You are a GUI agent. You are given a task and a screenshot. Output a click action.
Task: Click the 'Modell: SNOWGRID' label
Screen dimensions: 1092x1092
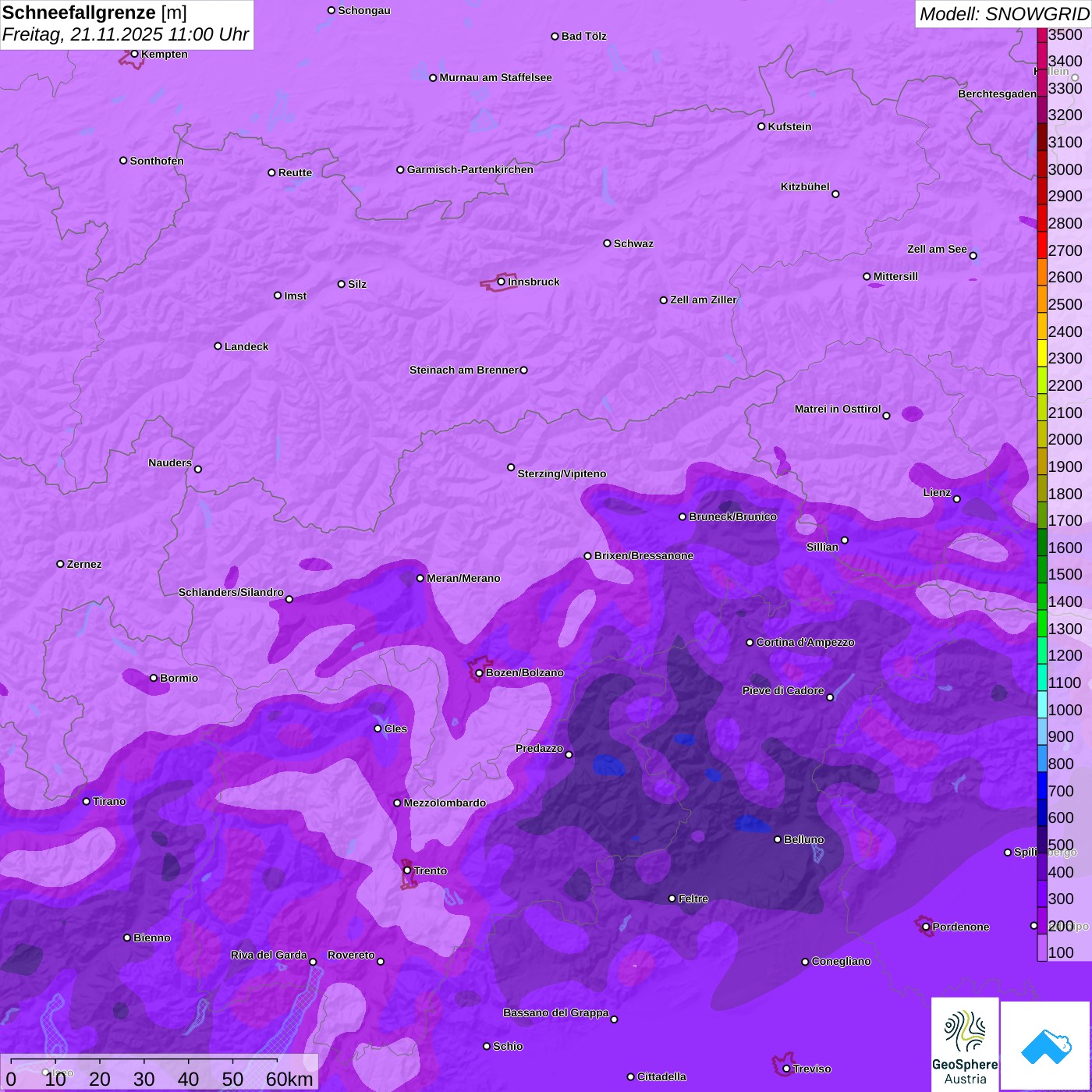click(1004, 14)
